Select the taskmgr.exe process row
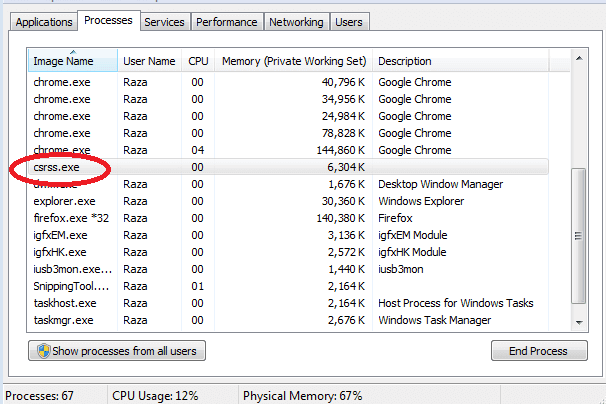This screenshot has width=606, height=404. point(63,320)
